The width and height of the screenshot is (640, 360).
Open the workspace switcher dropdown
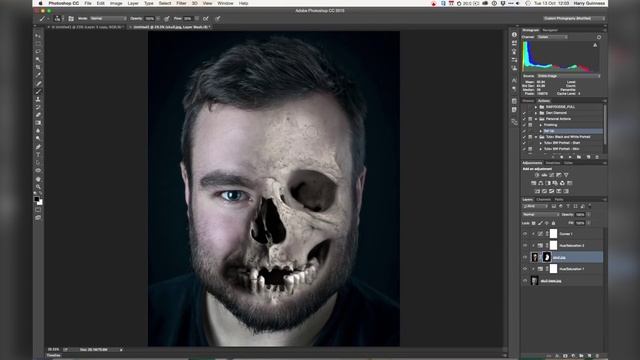(x=573, y=18)
